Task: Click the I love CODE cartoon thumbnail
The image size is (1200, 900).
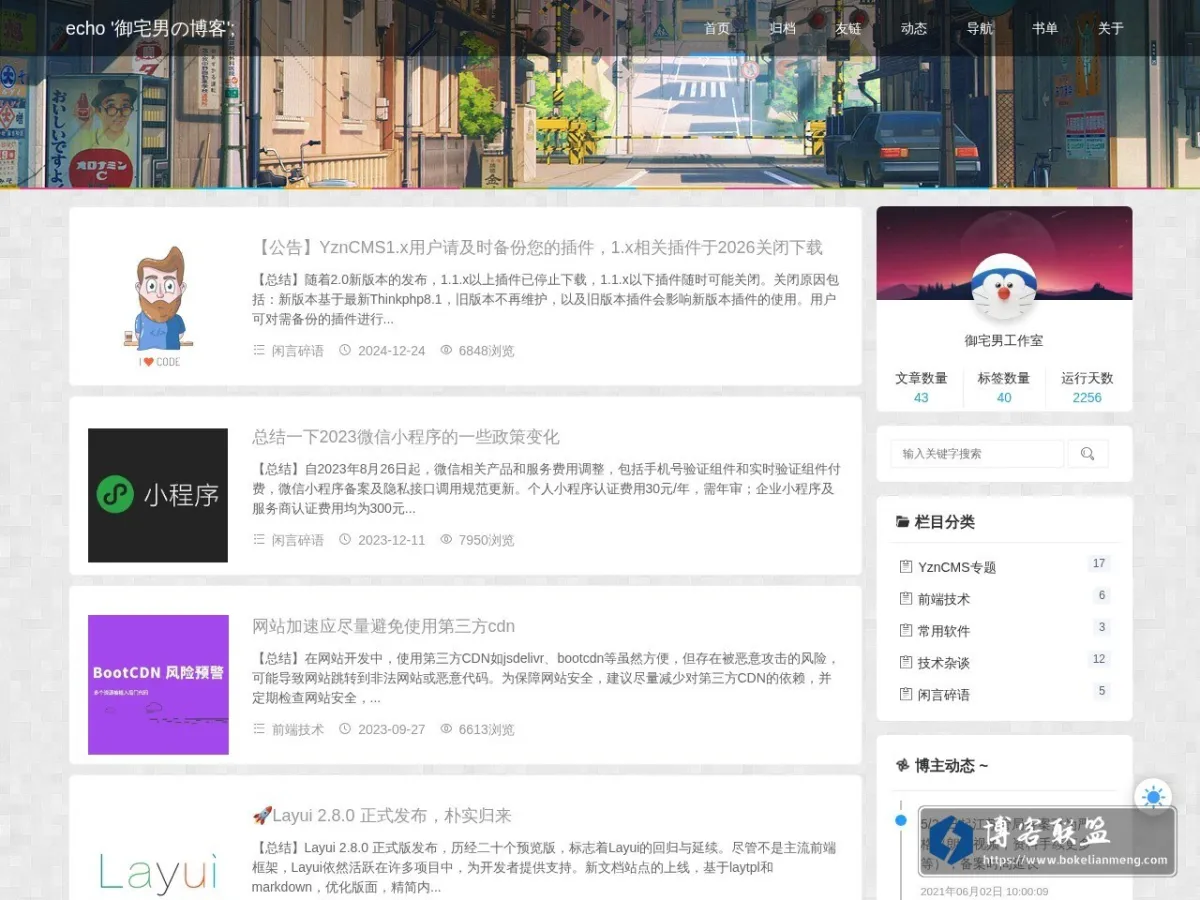Action: [x=158, y=306]
